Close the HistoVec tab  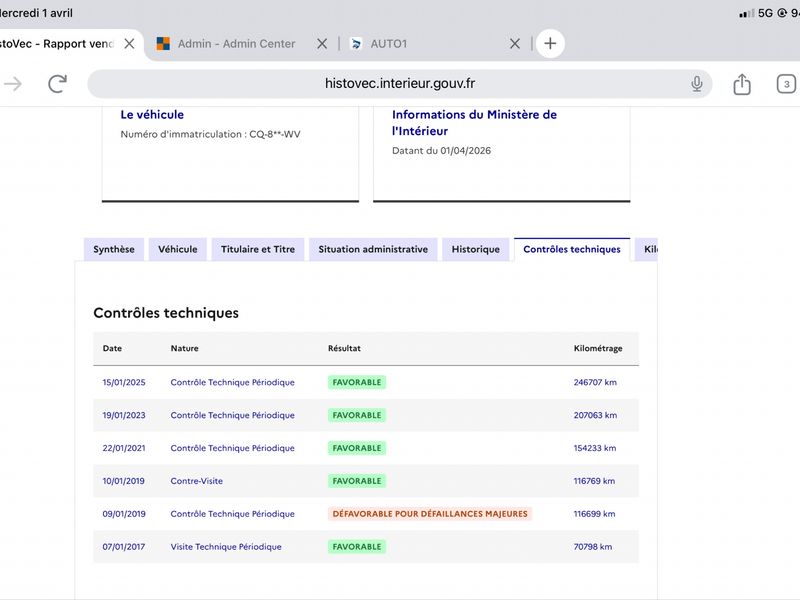(129, 44)
